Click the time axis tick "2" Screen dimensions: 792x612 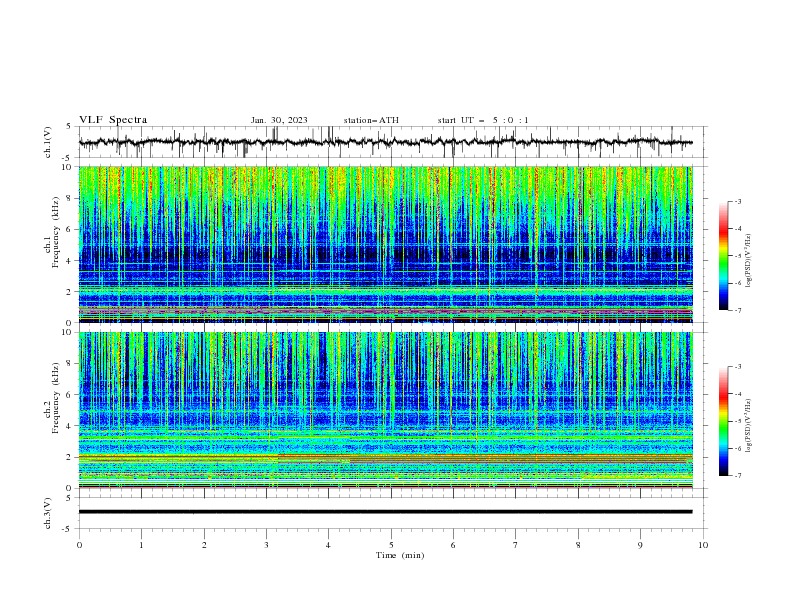204,545
